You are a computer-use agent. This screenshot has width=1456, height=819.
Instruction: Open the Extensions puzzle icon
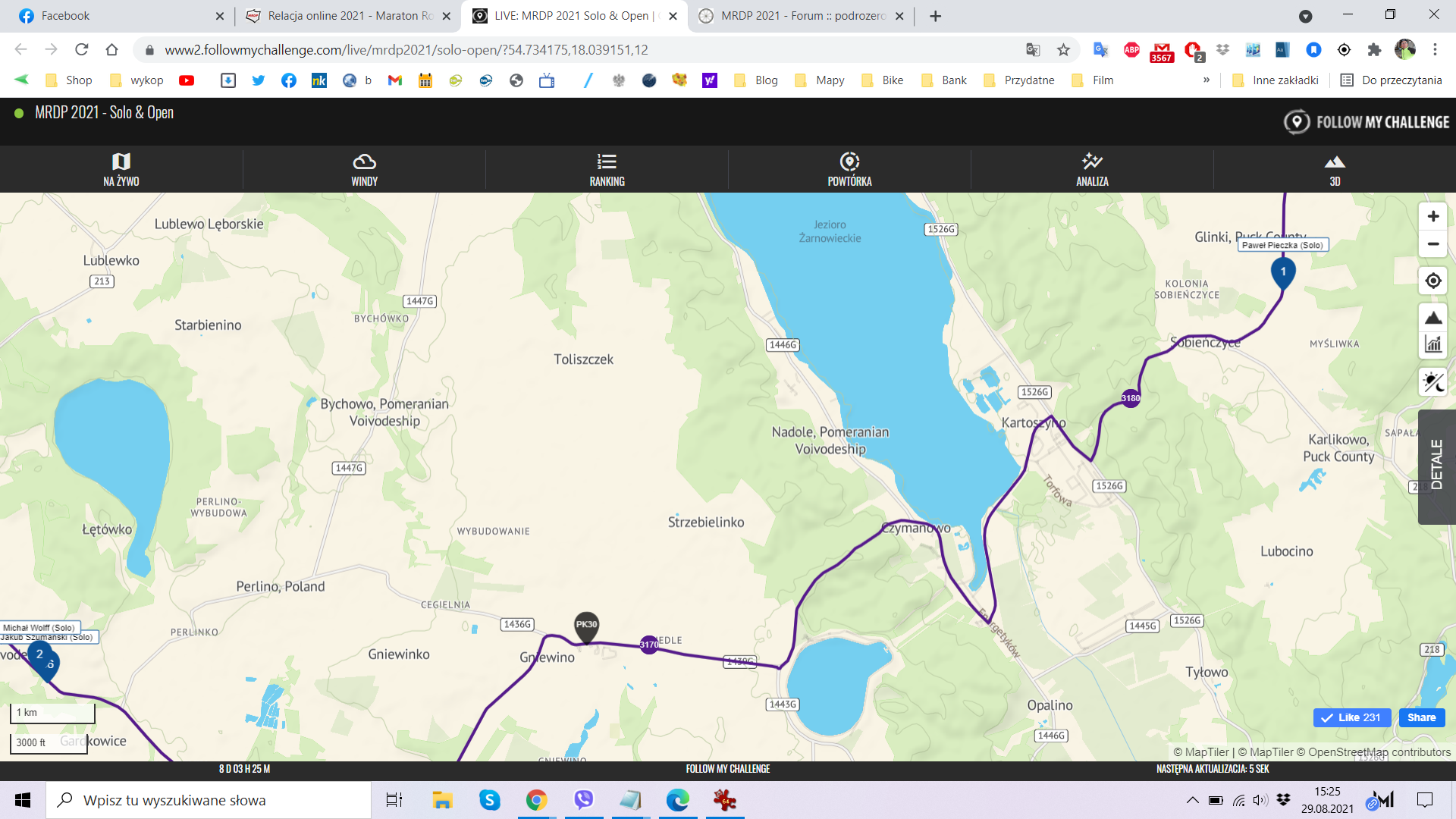tap(1374, 50)
